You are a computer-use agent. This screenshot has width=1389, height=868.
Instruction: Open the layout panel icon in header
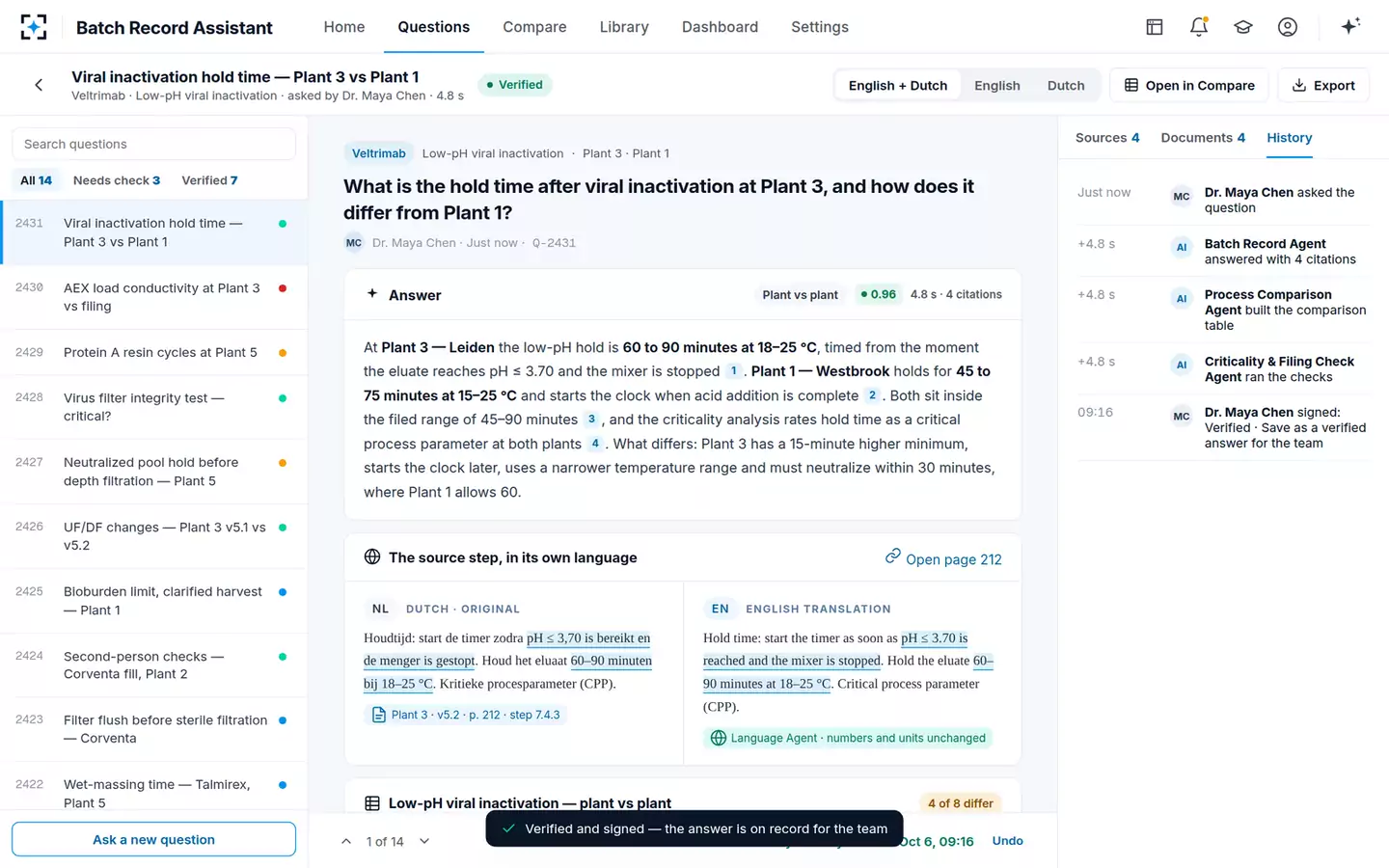1155,27
